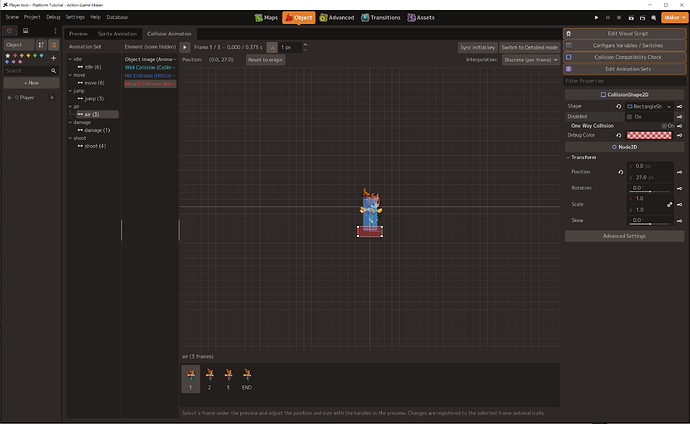This screenshot has height=424, width=690.
Task: Open the Maker dropdown button
Action: (674, 18)
